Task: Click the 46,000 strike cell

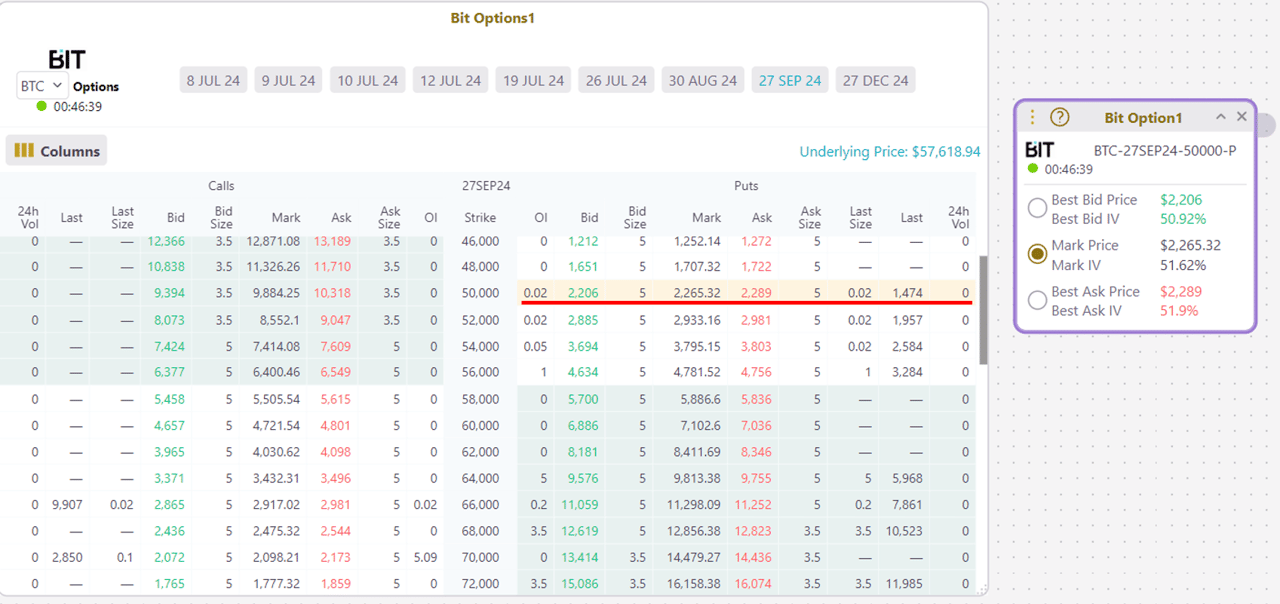Action: (x=480, y=241)
